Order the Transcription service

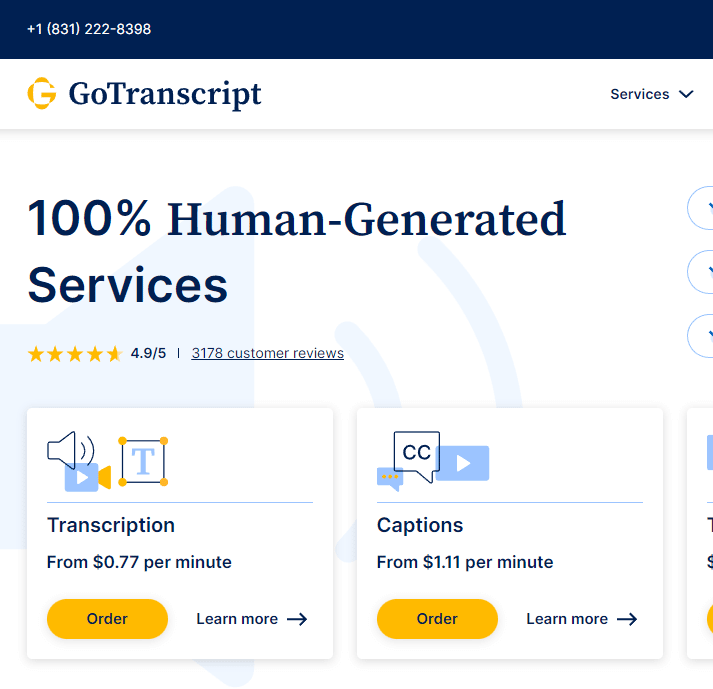pyautogui.click(x=107, y=619)
